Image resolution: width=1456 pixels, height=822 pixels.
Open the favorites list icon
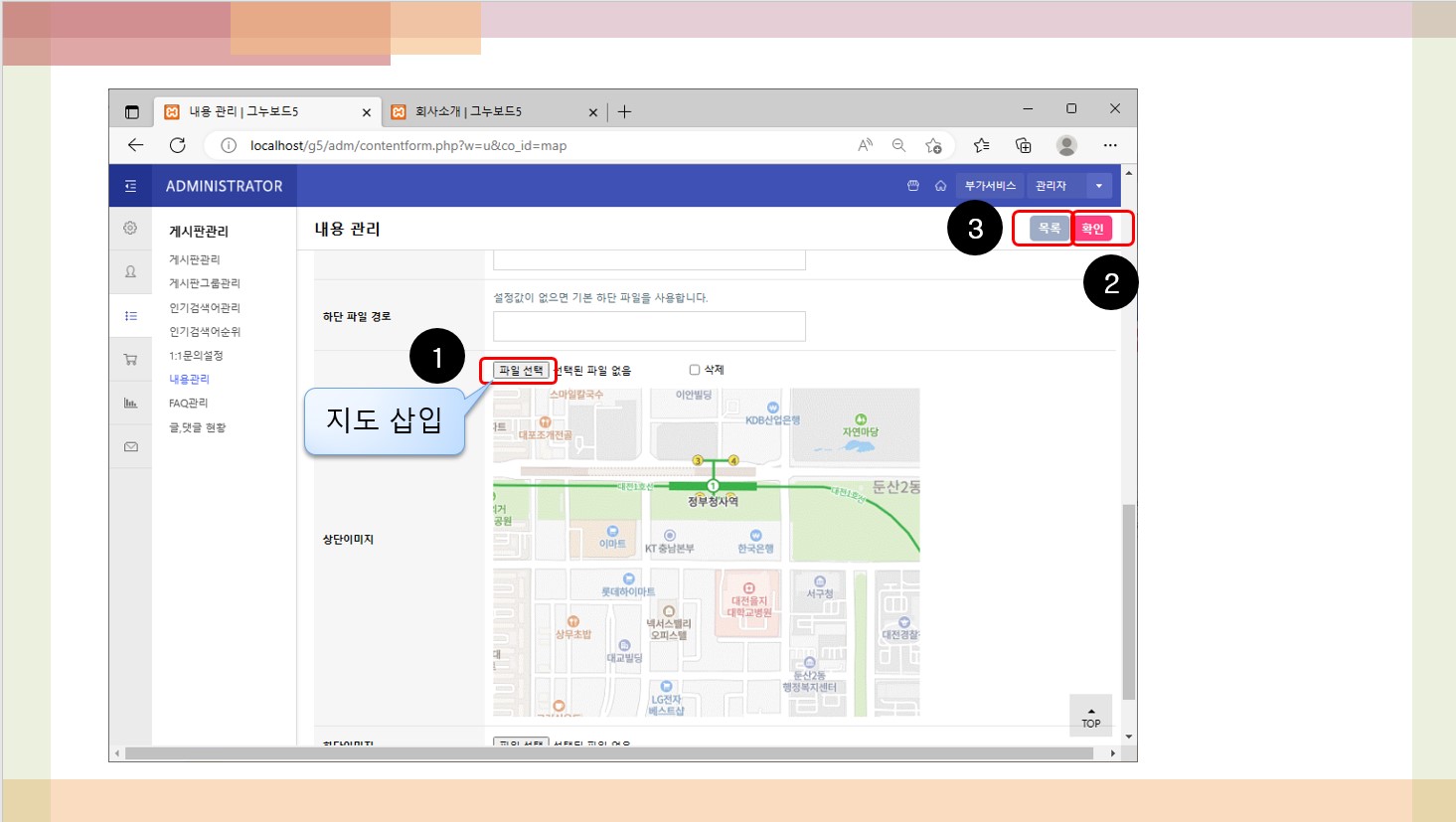982,145
